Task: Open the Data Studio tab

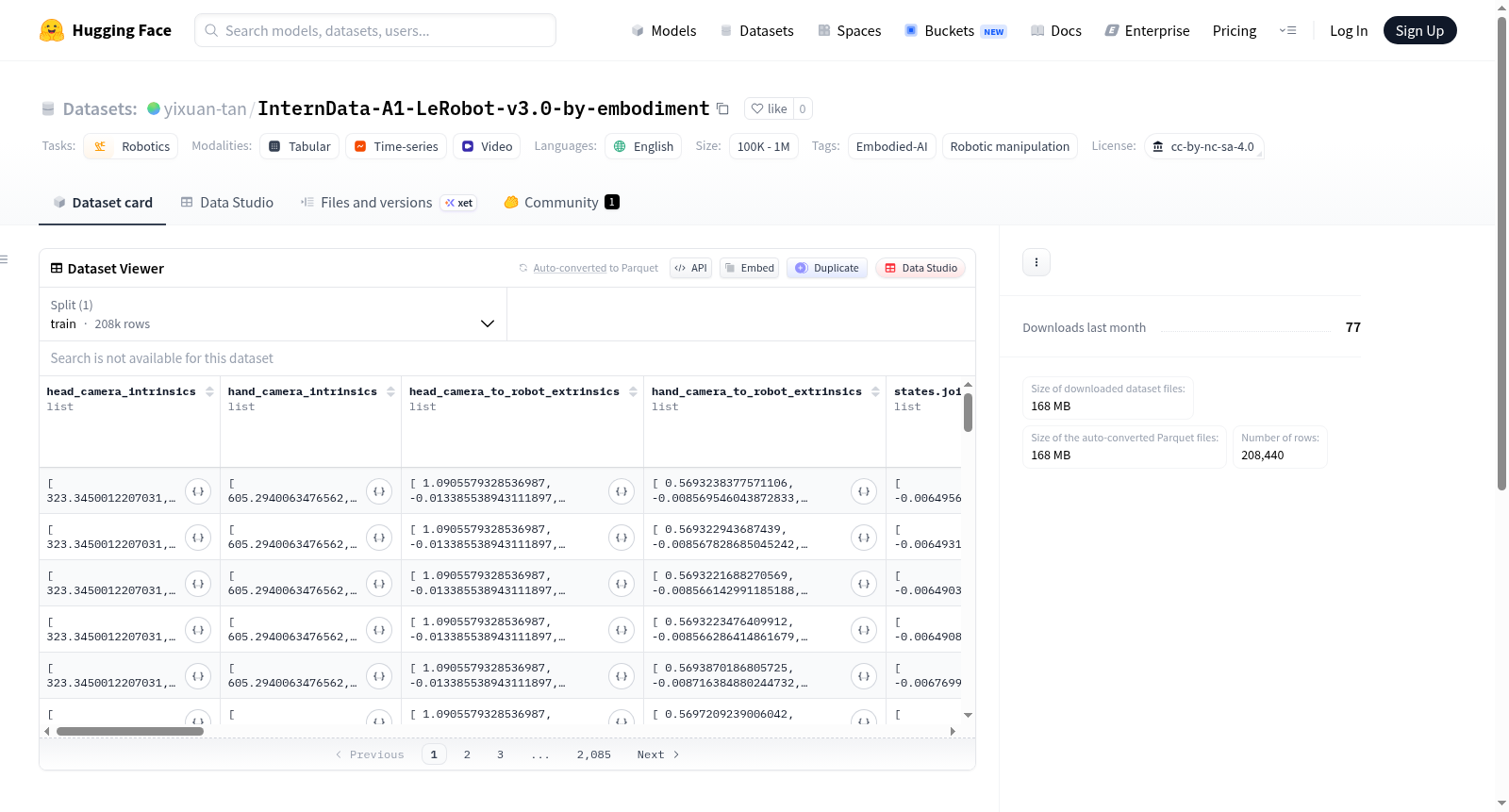Action: (227, 202)
